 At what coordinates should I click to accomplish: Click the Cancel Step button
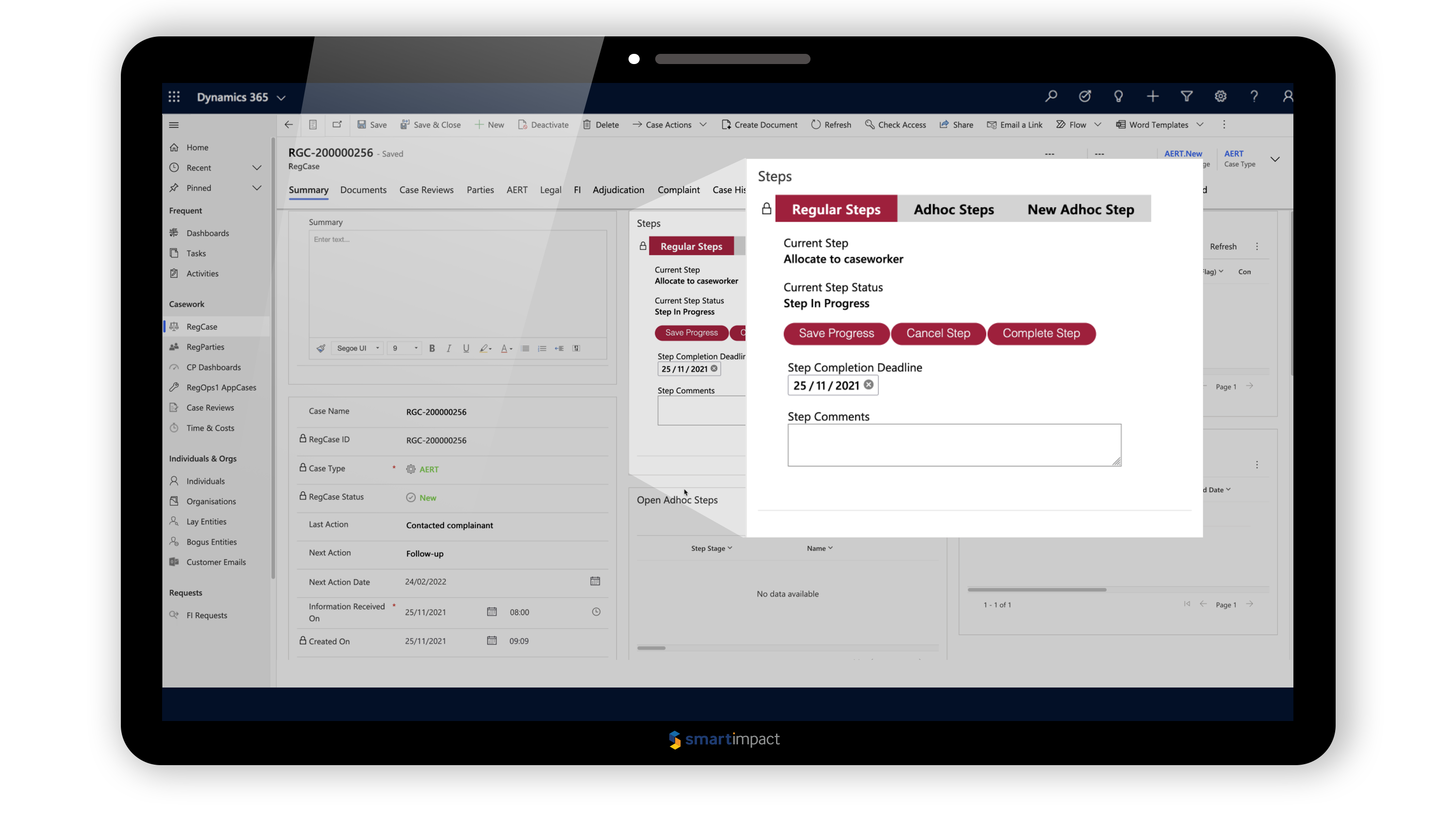(938, 333)
